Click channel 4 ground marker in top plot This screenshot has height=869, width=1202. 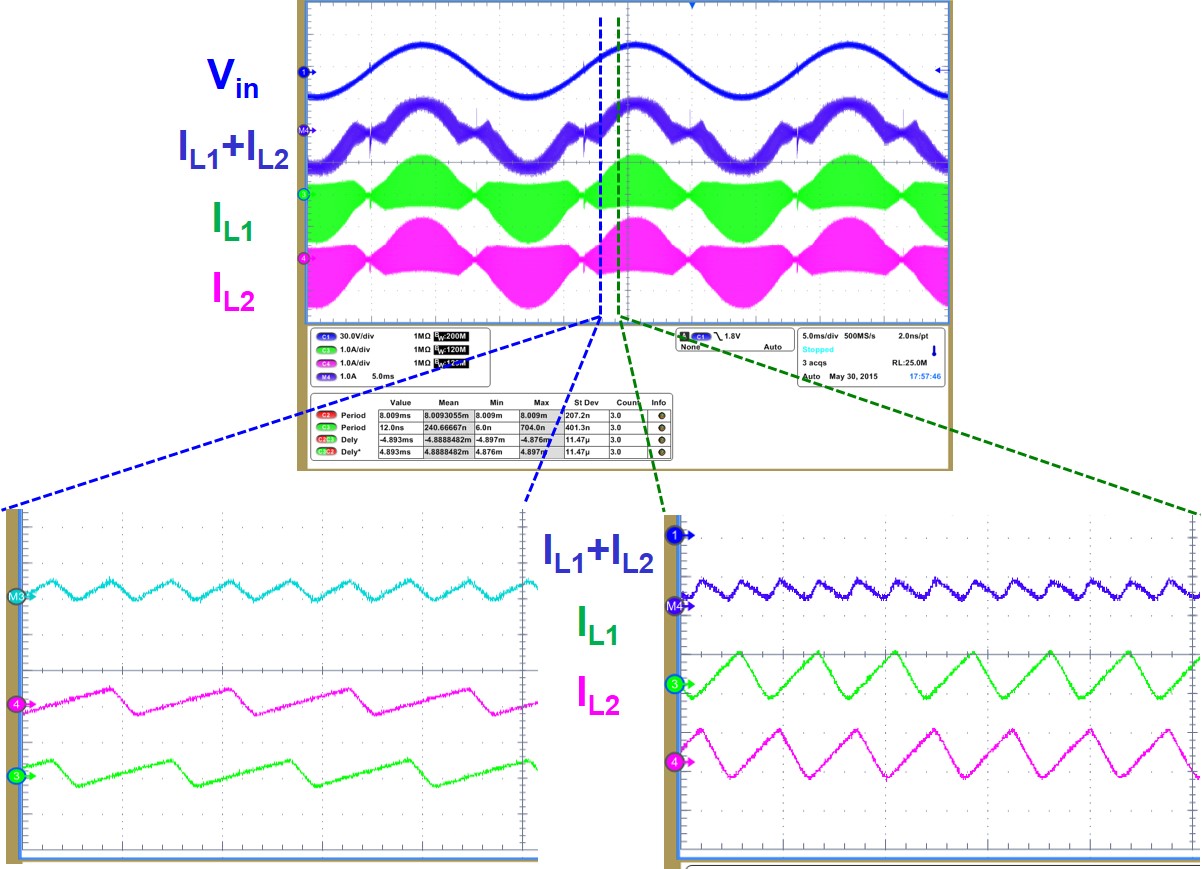pos(304,258)
